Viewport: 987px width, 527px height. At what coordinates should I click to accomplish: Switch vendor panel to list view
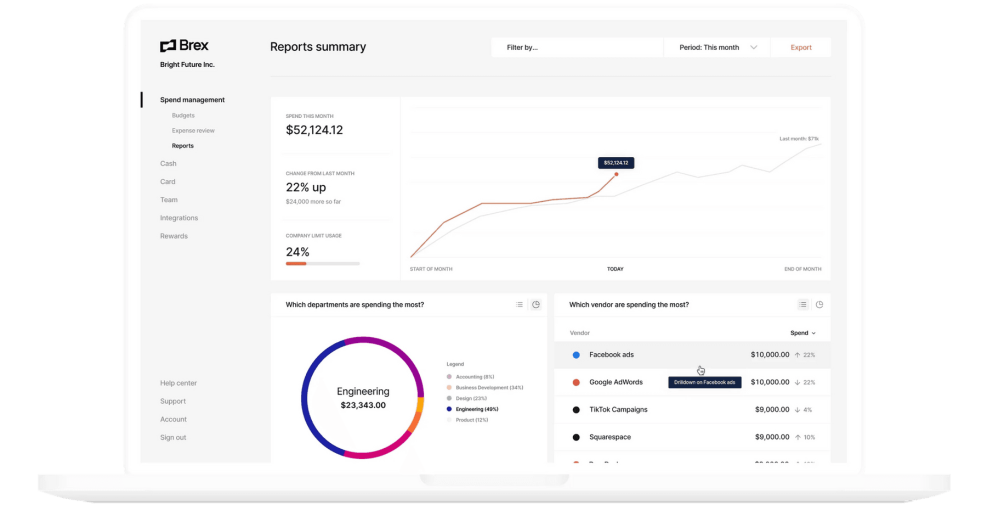click(x=803, y=305)
